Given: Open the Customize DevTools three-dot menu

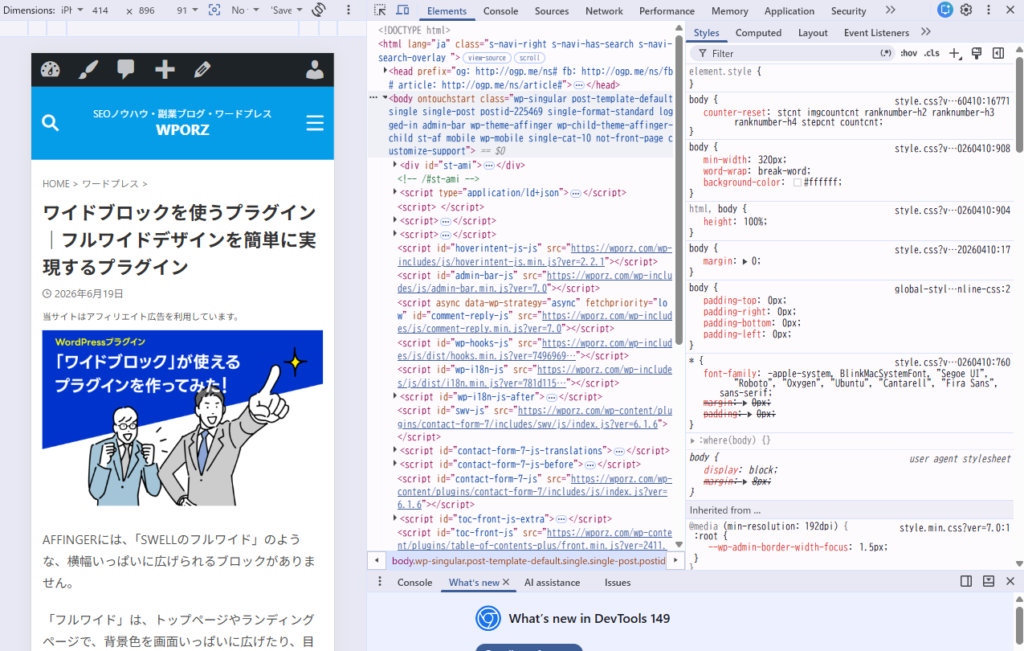Looking at the screenshot, I should click(x=988, y=10).
